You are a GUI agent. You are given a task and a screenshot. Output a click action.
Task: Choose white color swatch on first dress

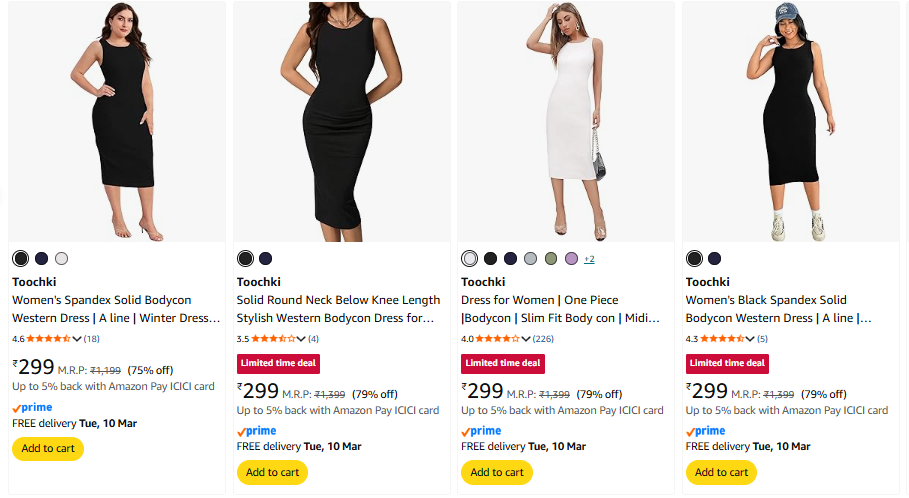(62, 259)
